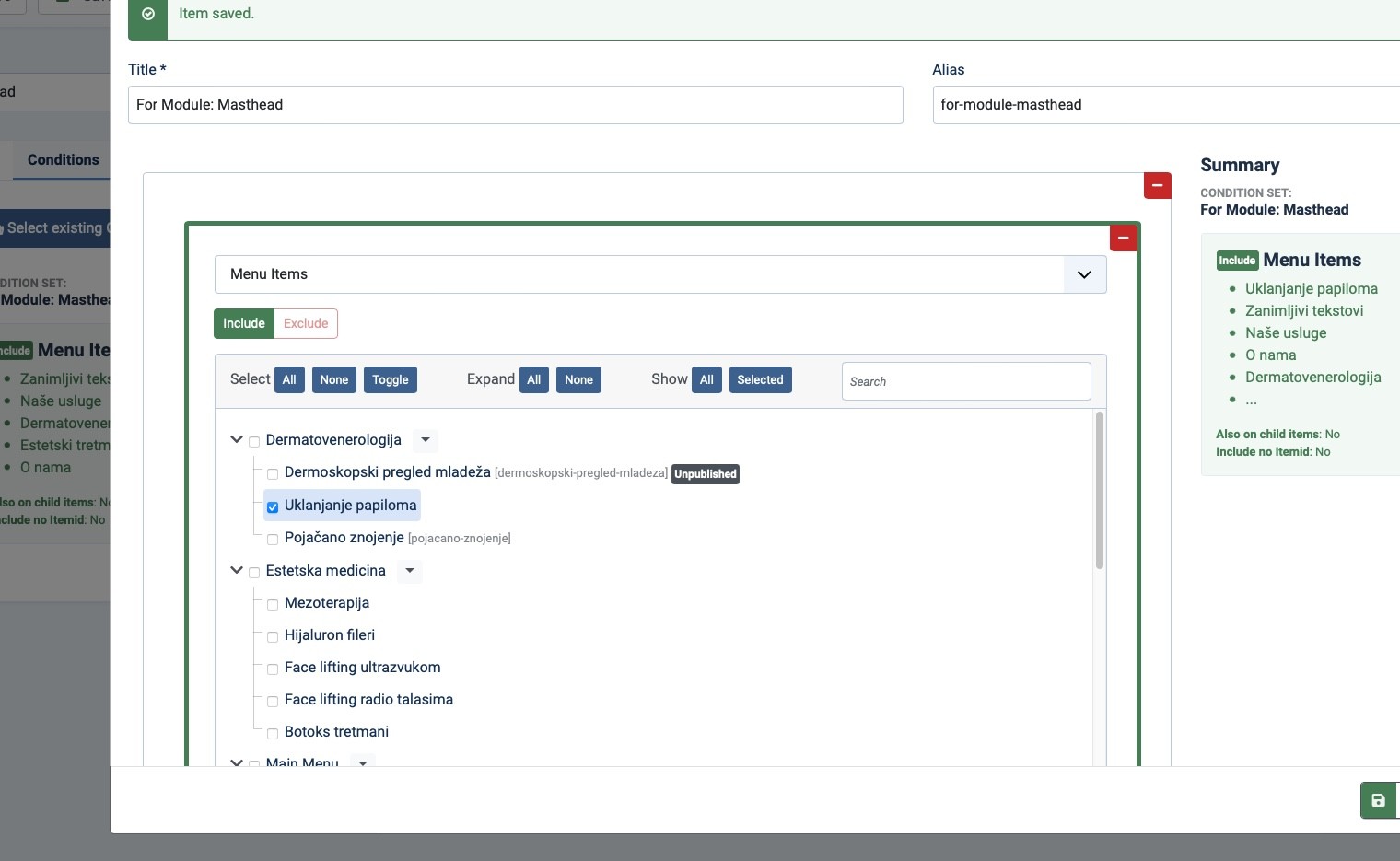The height and width of the screenshot is (861, 1400).
Task: Click Select None button
Action: click(334, 379)
